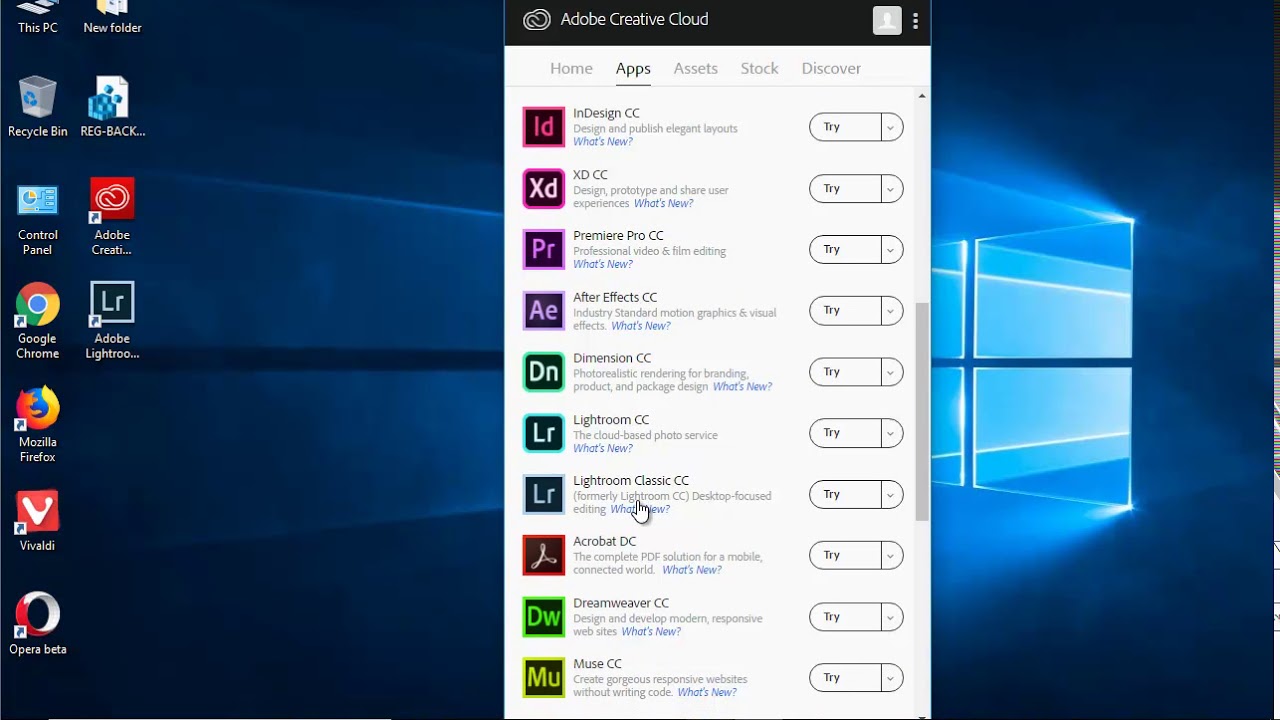Click Try button for Dimension CC
The height and width of the screenshot is (720, 1280).
coord(845,372)
